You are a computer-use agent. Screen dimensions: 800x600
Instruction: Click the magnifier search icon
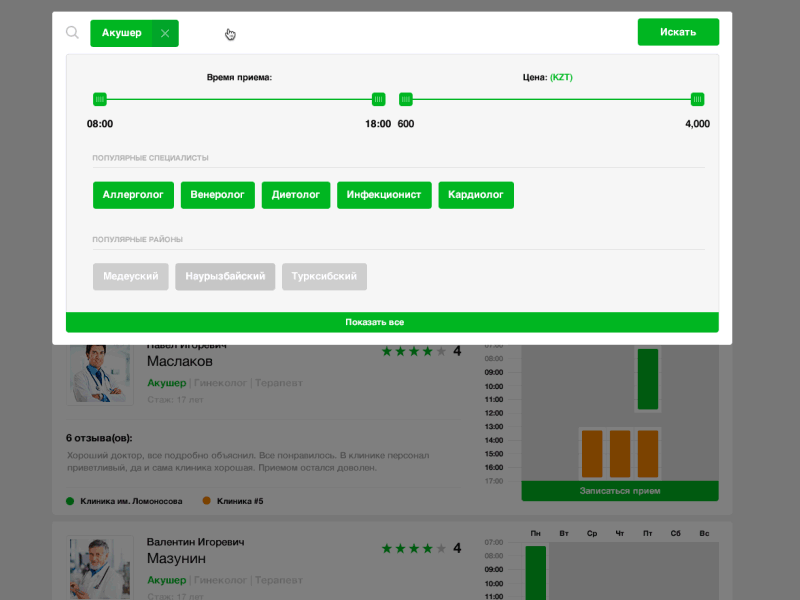click(x=72, y=33)
